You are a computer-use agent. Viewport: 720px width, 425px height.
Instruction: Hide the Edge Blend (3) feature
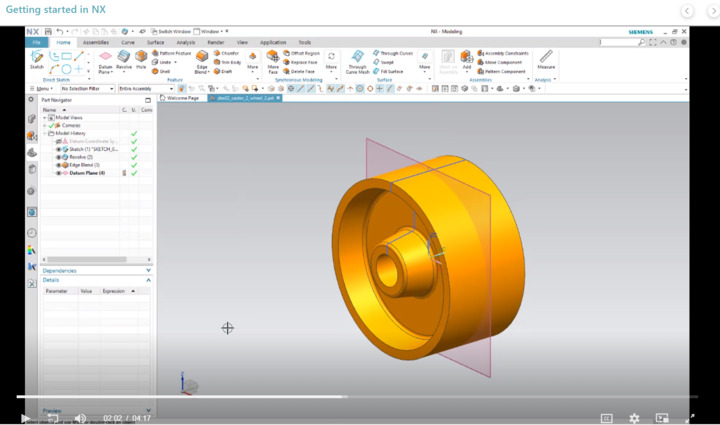coord(58,165)
